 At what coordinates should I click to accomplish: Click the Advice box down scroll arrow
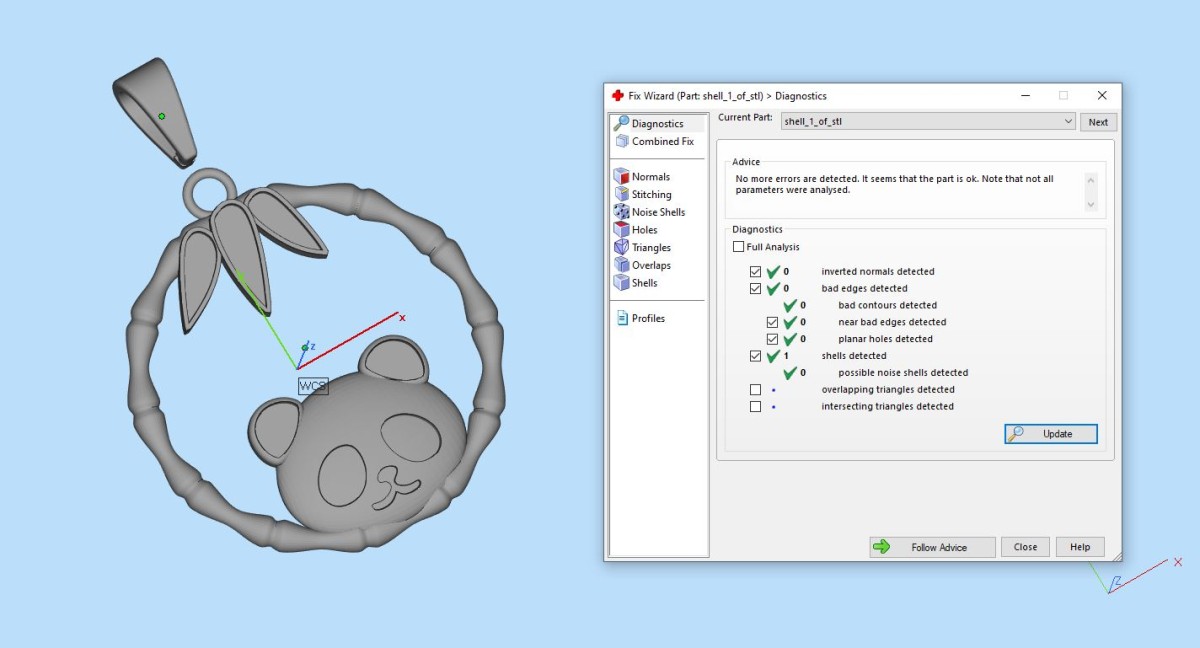coord(1091,204)
